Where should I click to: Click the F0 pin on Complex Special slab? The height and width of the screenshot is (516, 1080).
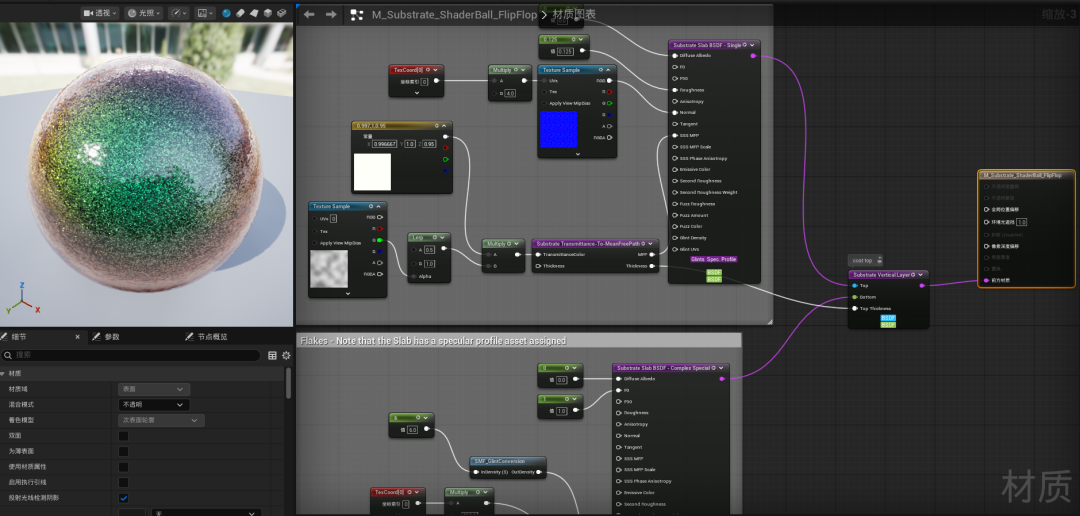click(x=619, y=390)
